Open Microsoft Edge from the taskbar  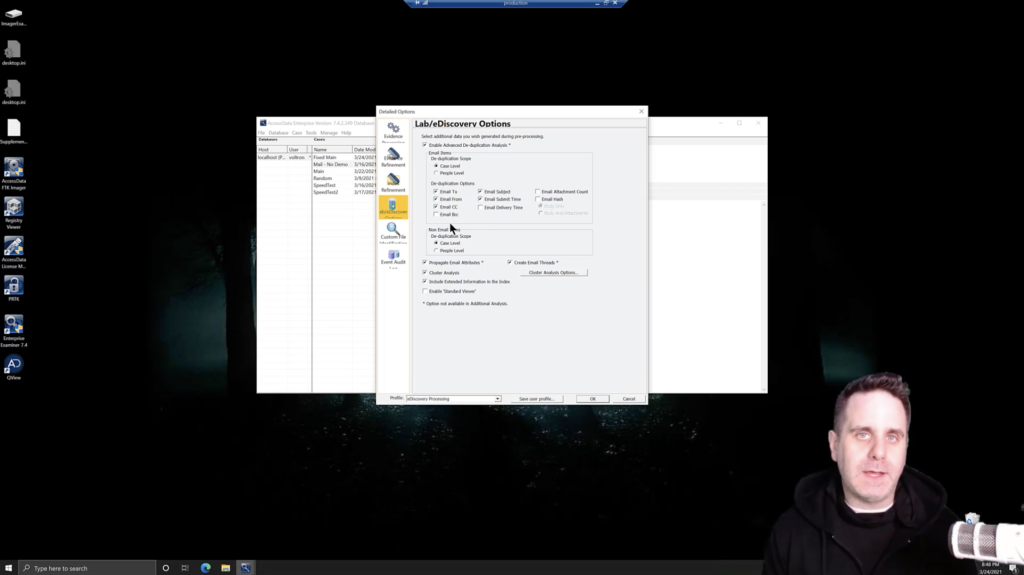point(206,568)
